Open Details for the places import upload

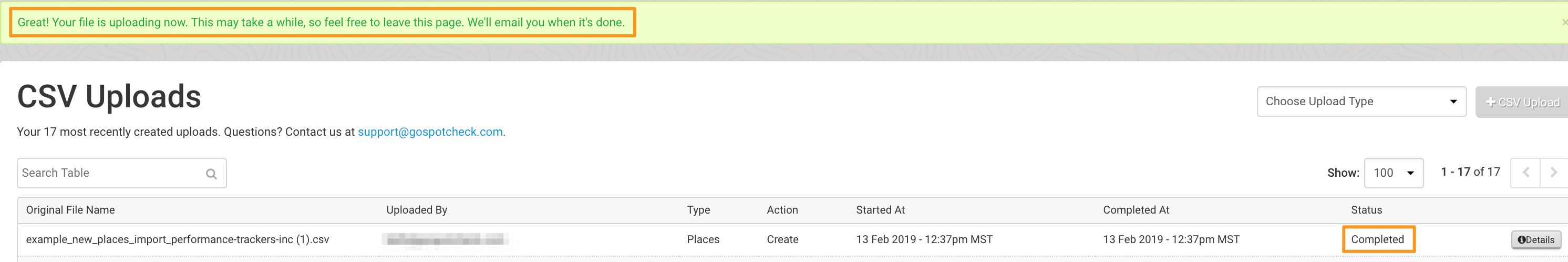[x=1536, y=239]
